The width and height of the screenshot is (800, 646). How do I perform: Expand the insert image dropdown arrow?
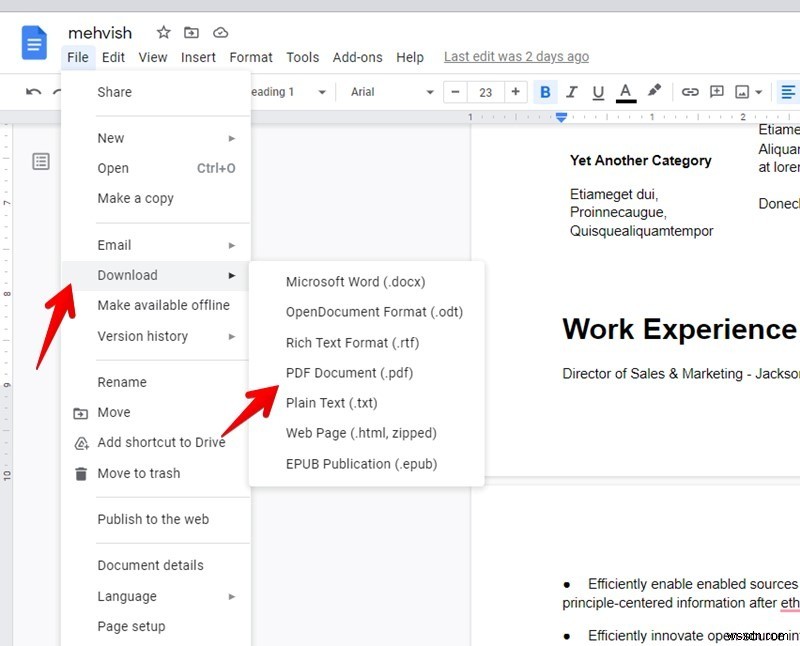(x=759, y=92)
